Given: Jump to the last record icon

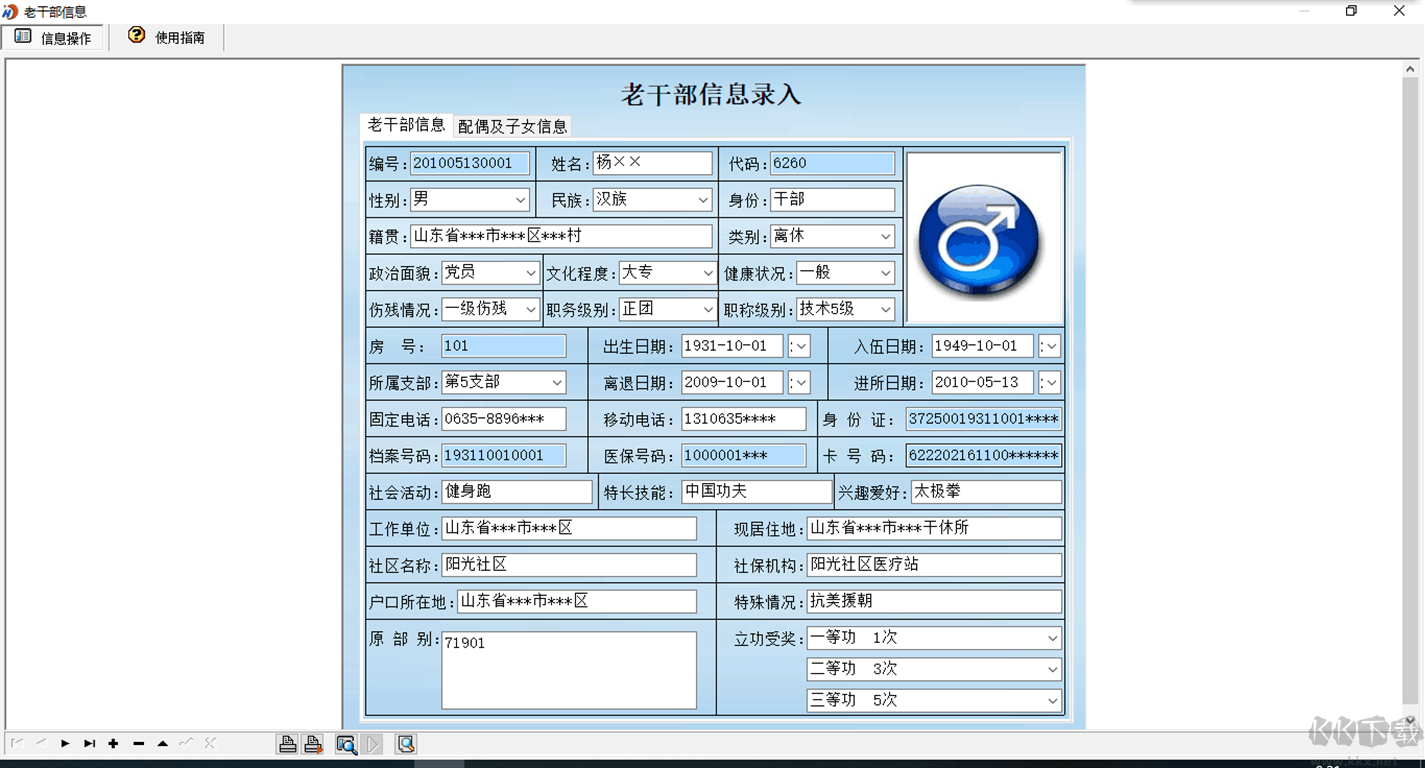Looking at the screenshot, I should point(90,743).
